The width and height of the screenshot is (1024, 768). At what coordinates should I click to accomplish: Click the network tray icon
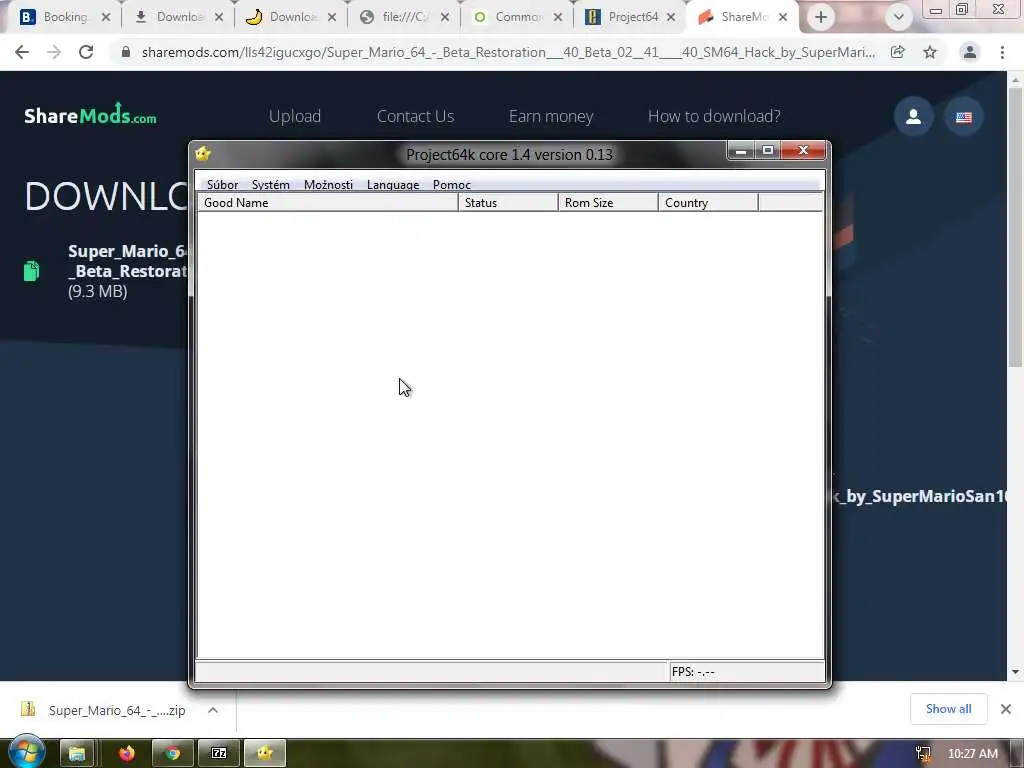click(x=923, y=754)
